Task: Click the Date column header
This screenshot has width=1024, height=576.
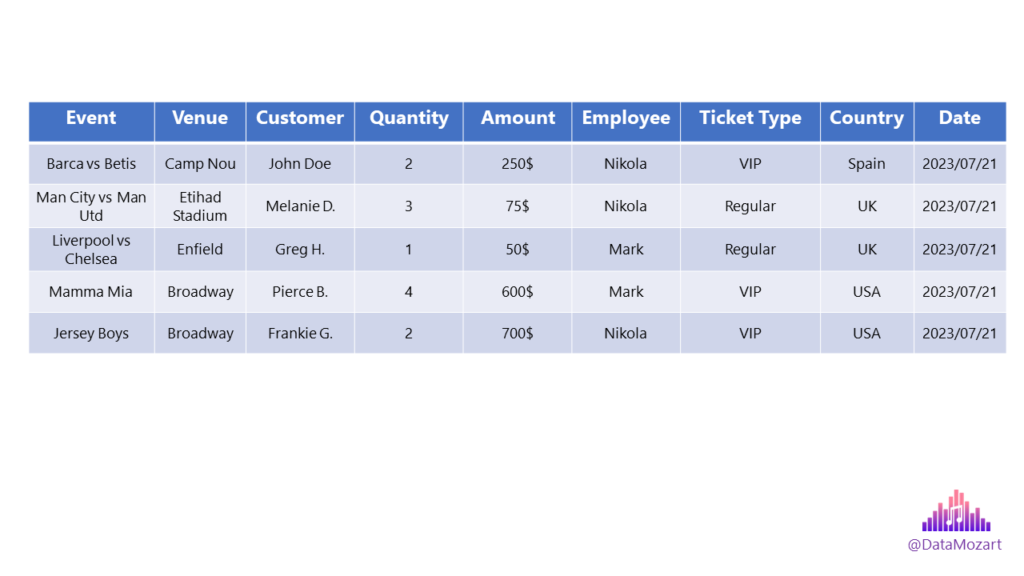Action: coord(960,121)
